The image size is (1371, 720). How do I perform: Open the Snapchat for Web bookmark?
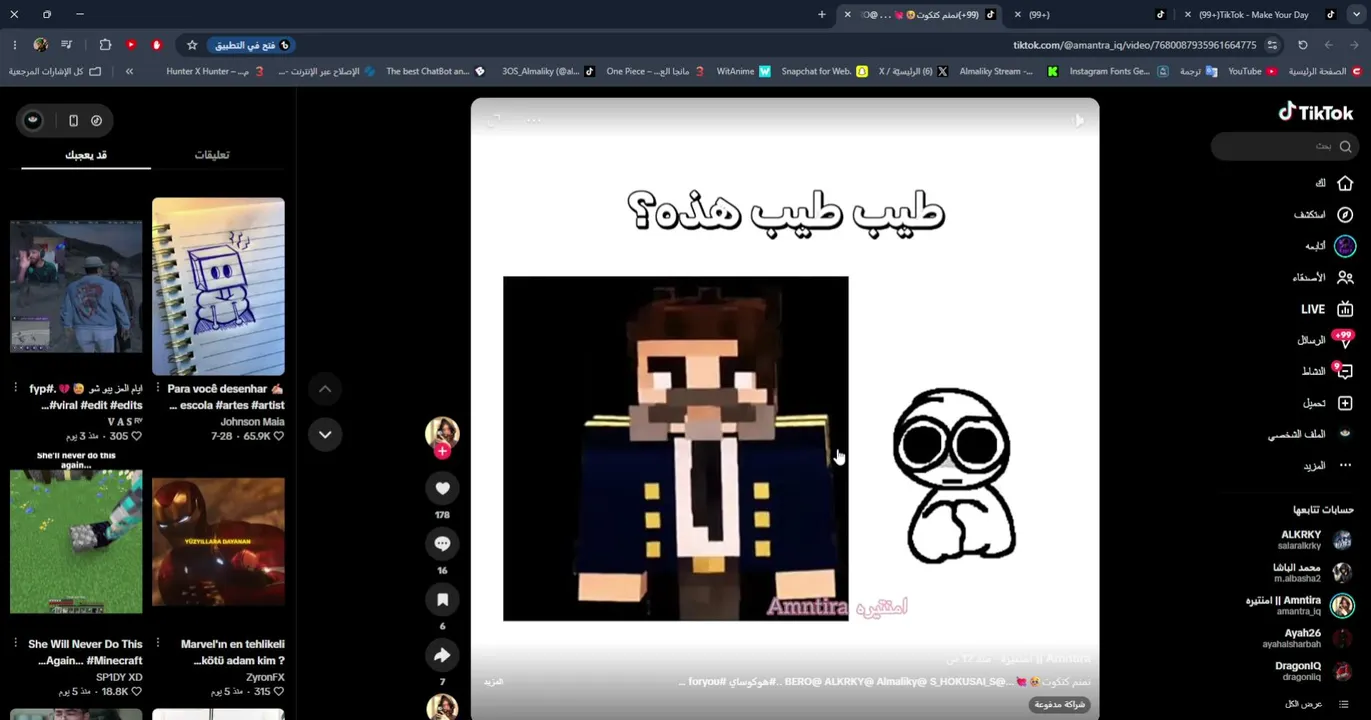point(825,71)
